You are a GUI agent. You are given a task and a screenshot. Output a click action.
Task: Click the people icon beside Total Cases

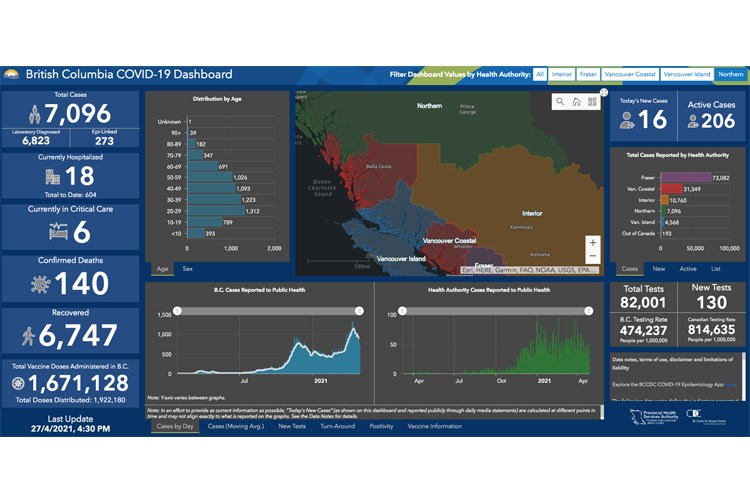[34, 114]
